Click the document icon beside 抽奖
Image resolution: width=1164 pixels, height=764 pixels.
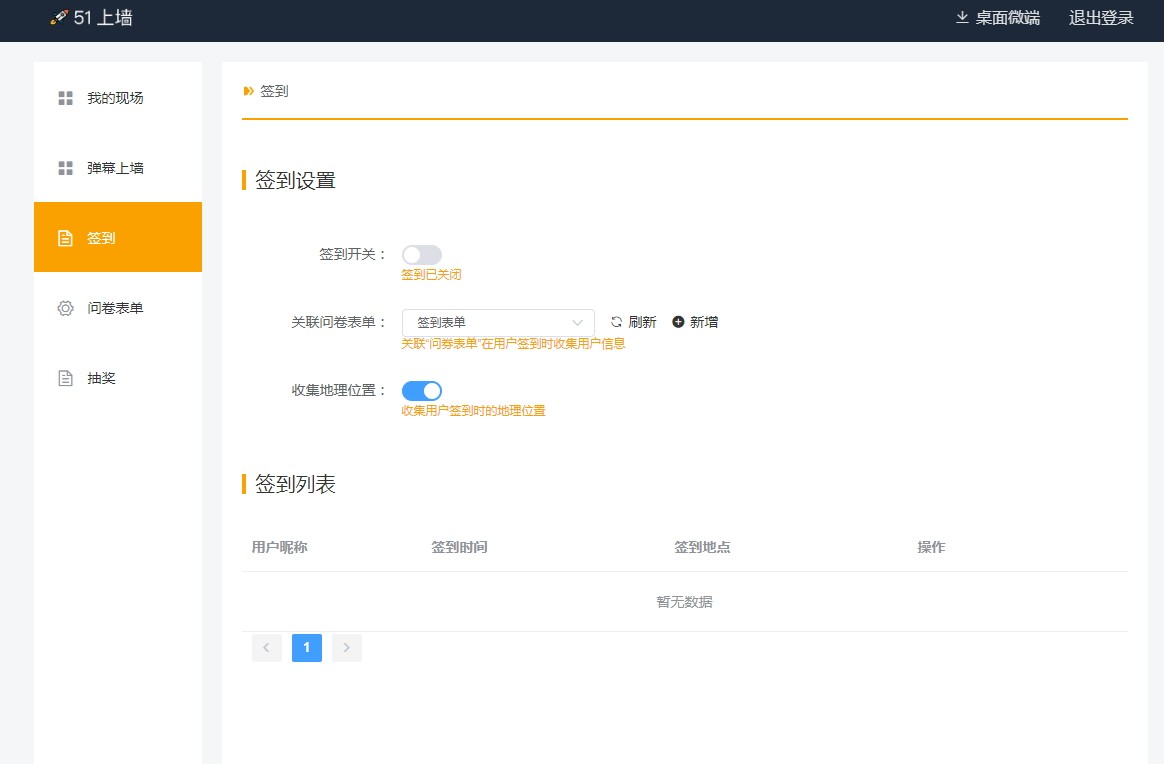click(x=65, y=378)
